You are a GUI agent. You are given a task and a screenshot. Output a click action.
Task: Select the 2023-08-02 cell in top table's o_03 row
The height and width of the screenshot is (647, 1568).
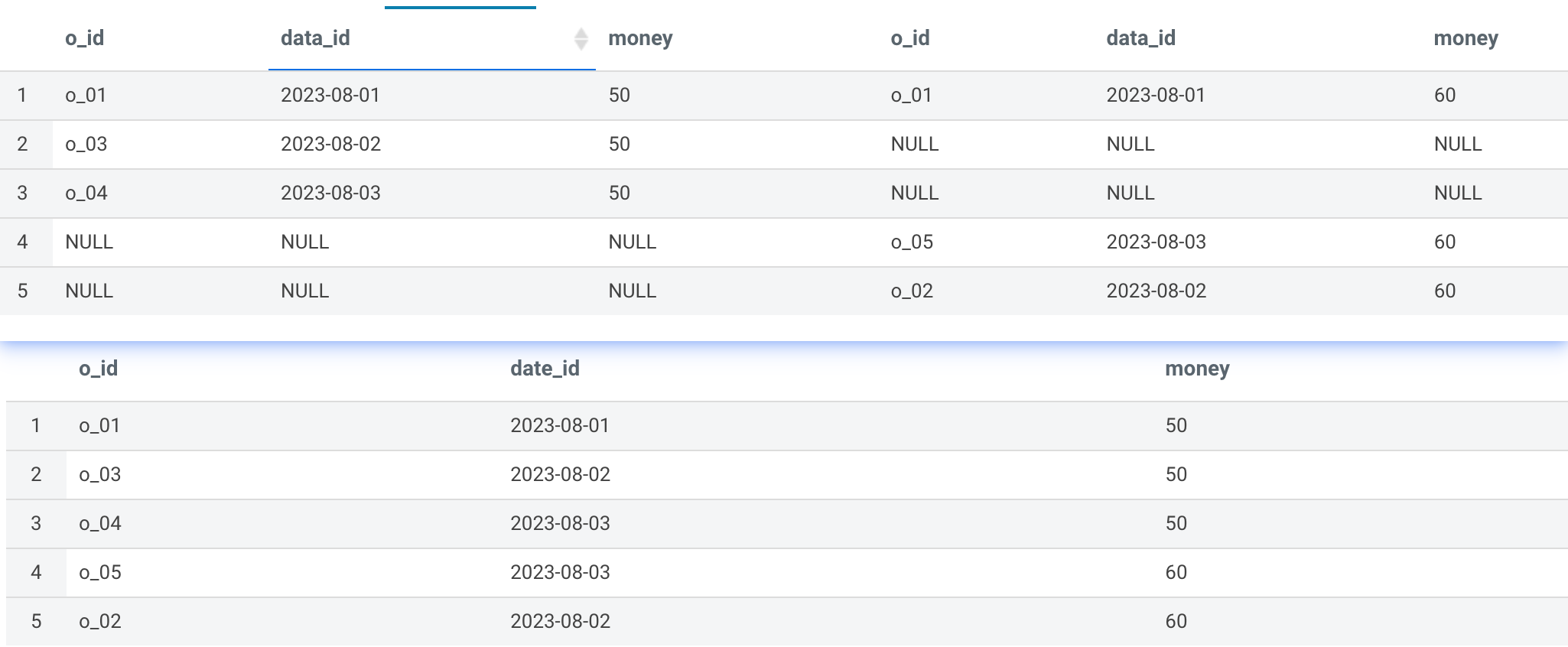tap(330, 145)
